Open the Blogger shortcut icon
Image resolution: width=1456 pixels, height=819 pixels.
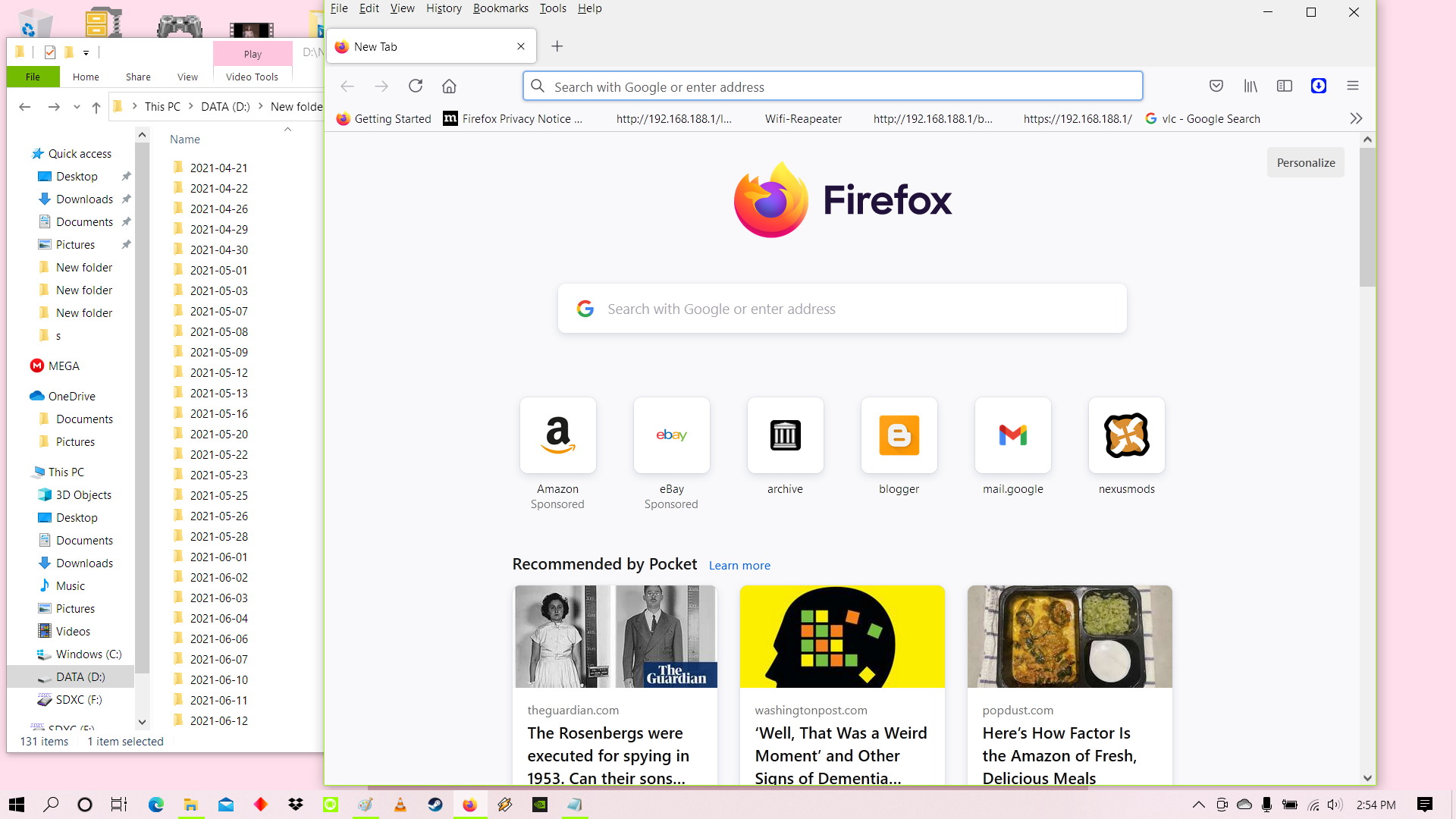coord(899,435)
